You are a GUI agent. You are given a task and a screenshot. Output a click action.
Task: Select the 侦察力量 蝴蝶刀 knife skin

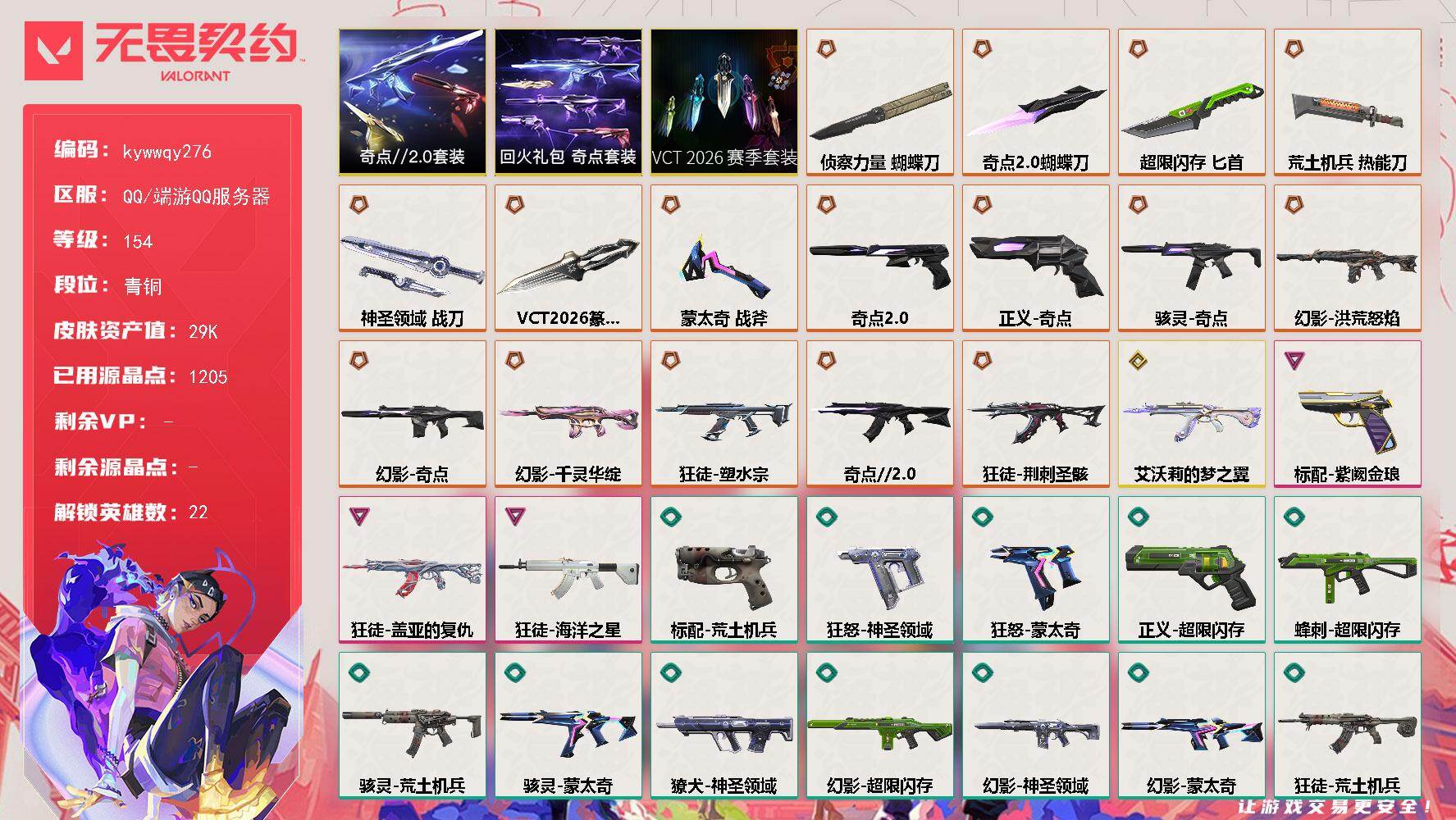point(879,102)
